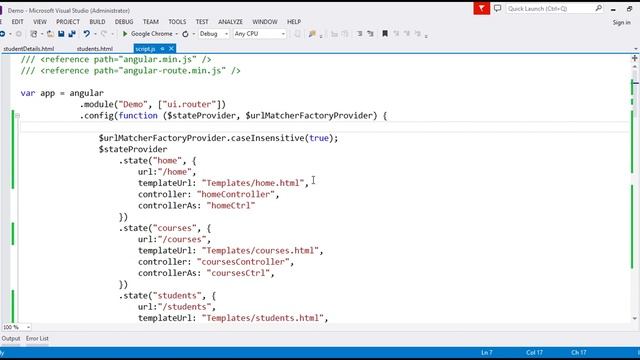The height and width of the screenshot is (360, 640).
Task: Open the VIEW menu
Action: pyautogui.click(x=40, y=22)
